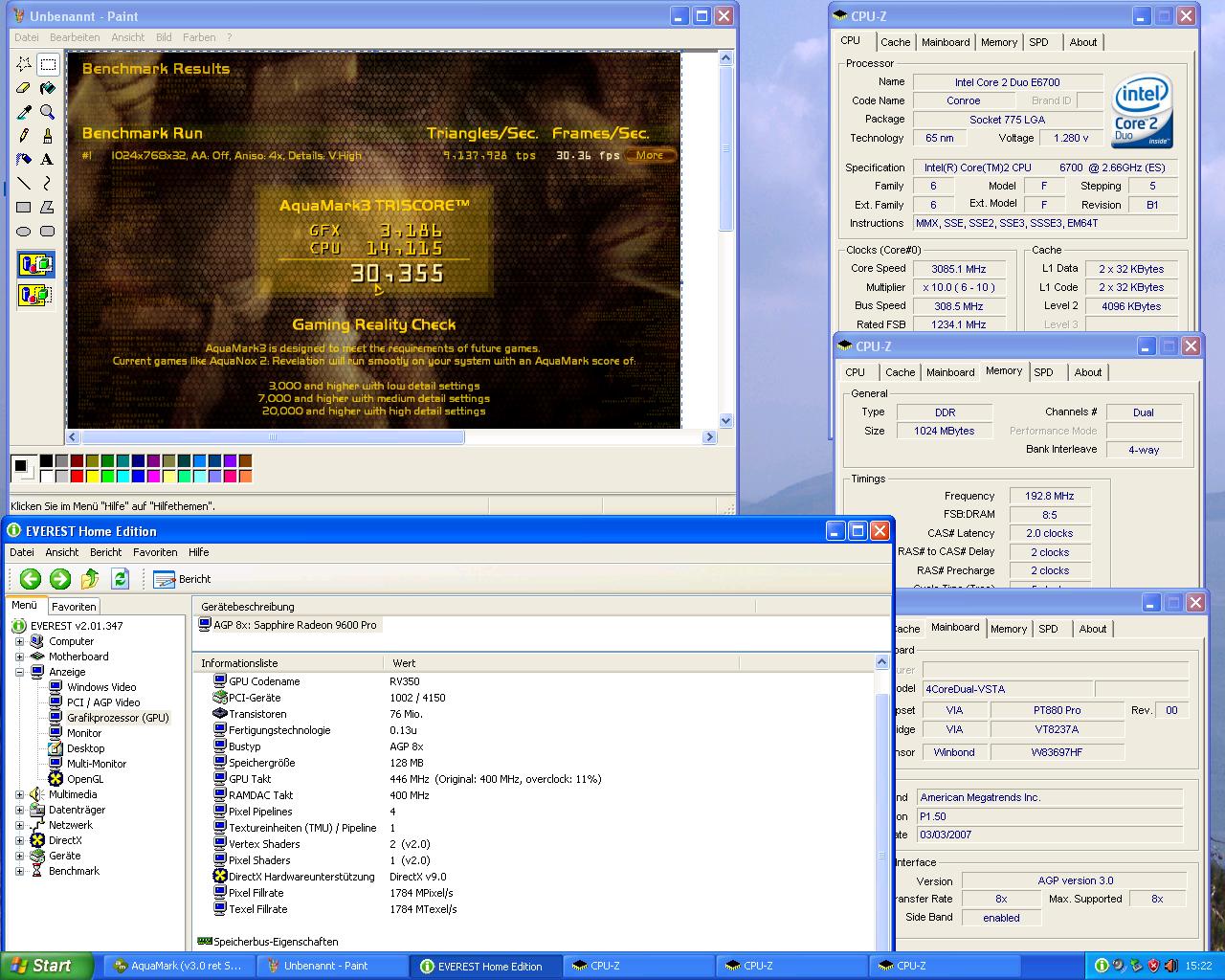Click EVEREST info list scroll-up arrow
This screenshot has width=1225, height=980.
pyautogui.click(x=881, y=662)
